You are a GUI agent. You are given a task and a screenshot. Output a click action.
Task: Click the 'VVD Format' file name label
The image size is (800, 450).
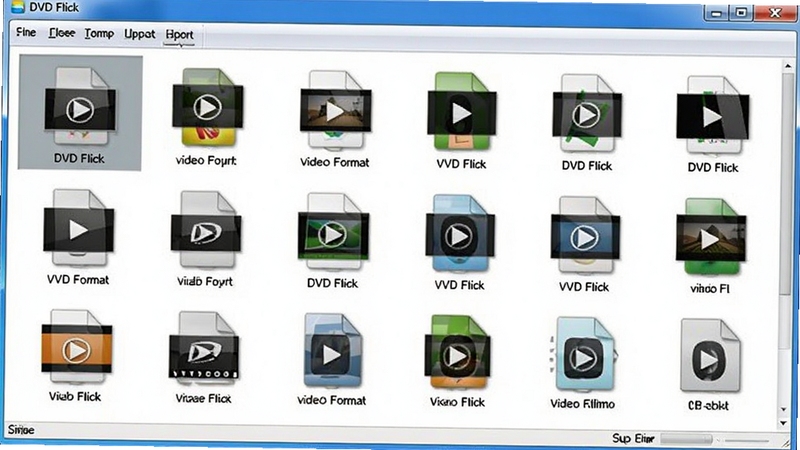(78, 280)
